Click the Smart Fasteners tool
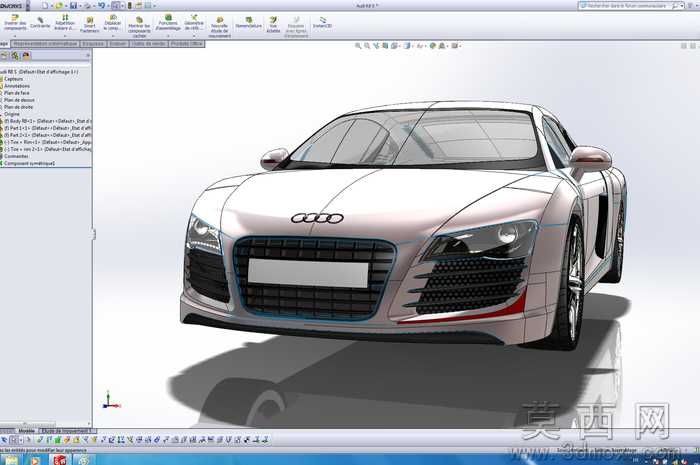 pyautogui.click(x=90, y=25)
